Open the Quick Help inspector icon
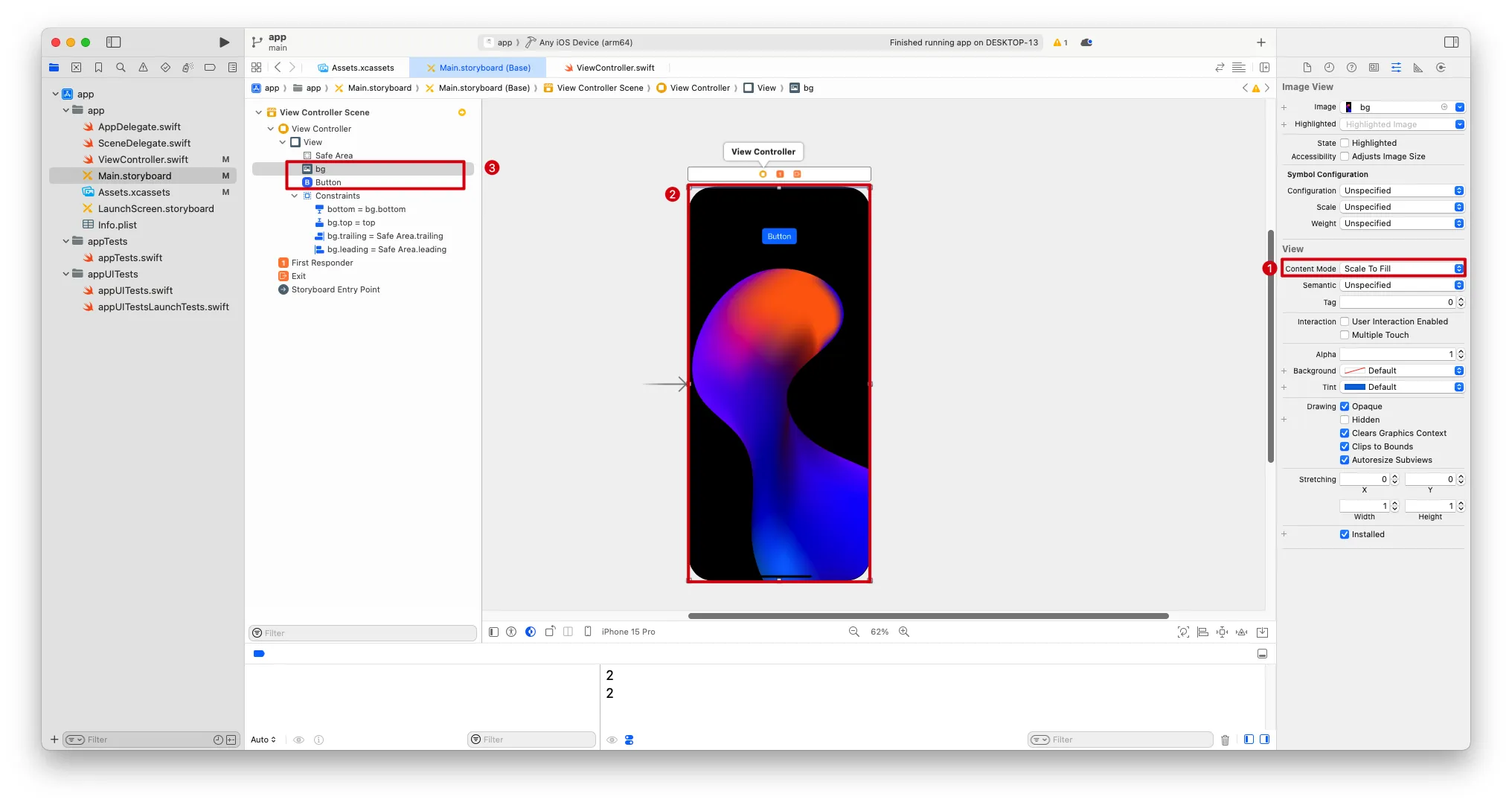Viewport: 1512px width, 805px height. click(1351, 68)
